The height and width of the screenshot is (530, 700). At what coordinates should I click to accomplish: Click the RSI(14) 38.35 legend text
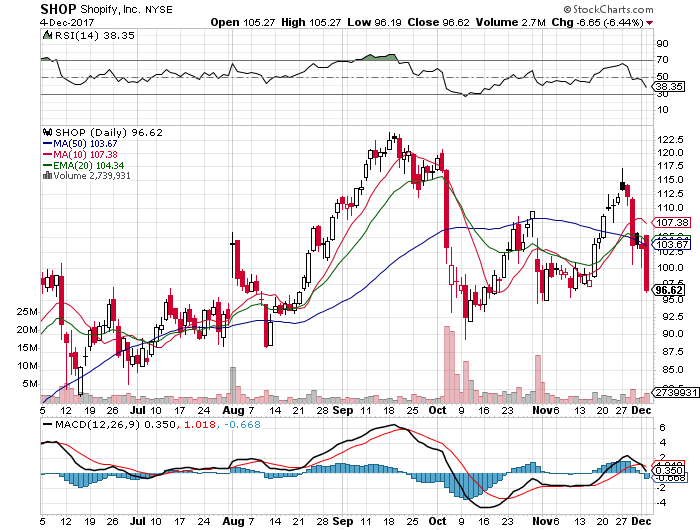point(94,35)
